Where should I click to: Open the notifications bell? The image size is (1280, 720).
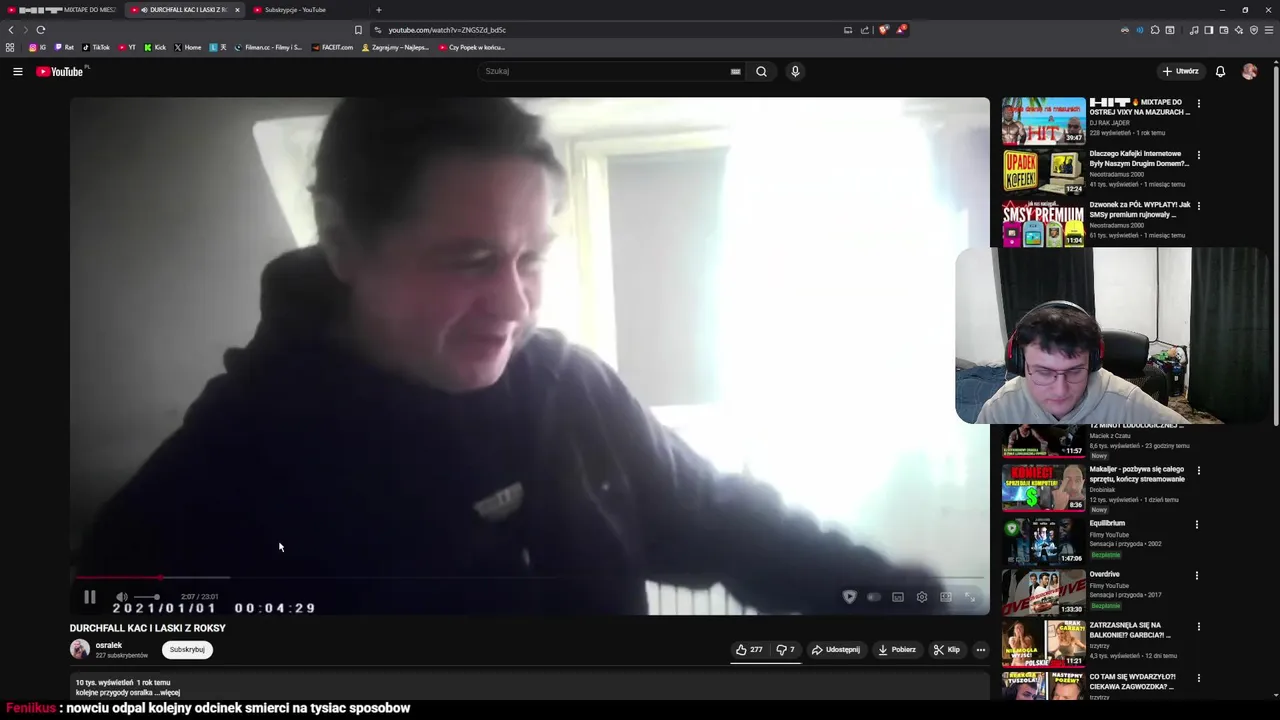pos(1220,71)
